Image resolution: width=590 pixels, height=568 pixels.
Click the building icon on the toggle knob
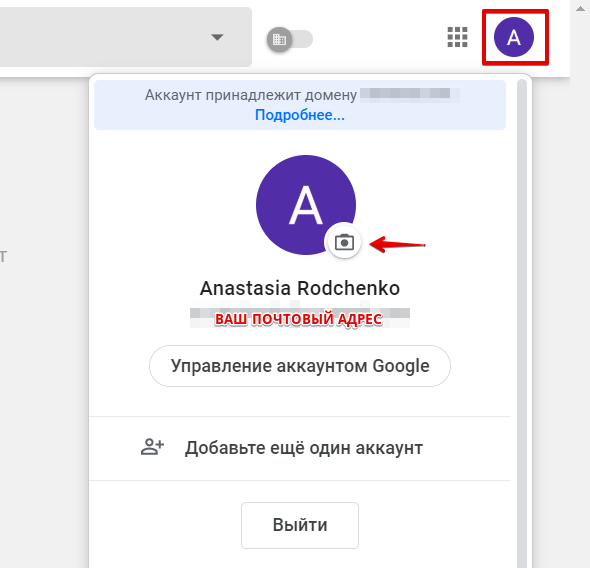tap(279, 39)
